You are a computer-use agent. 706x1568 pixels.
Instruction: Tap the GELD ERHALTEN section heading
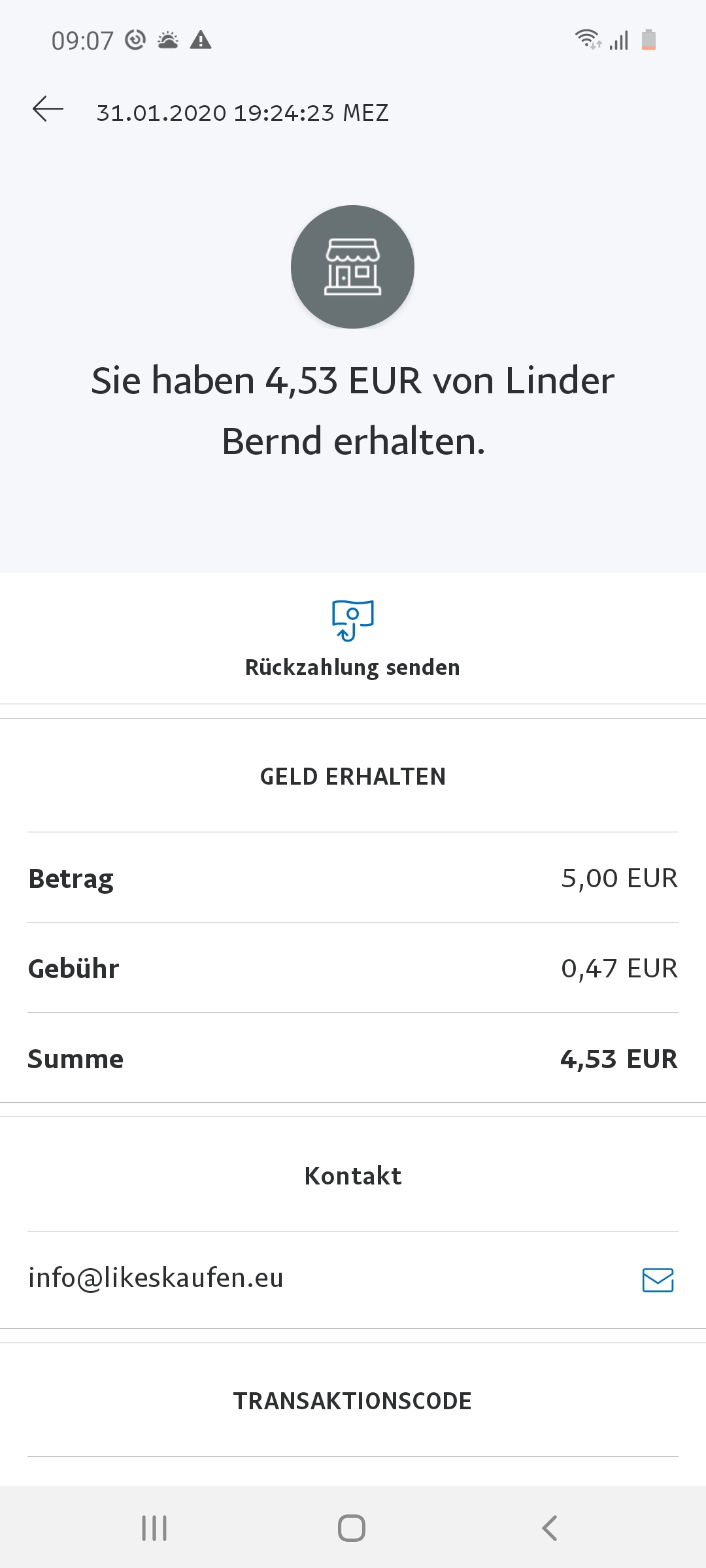[x=352, y=777]
